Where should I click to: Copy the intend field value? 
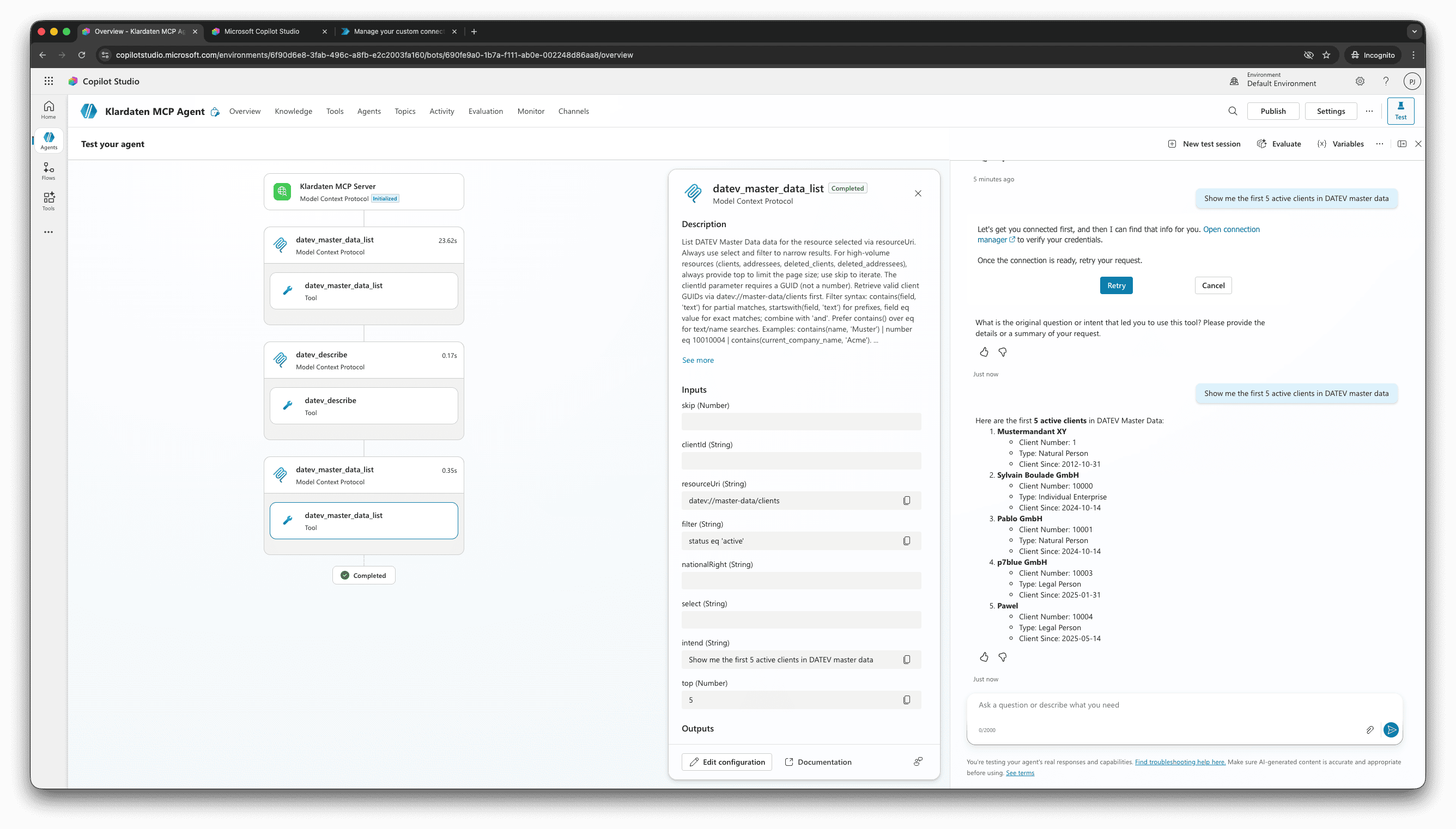tap(907, 659)
